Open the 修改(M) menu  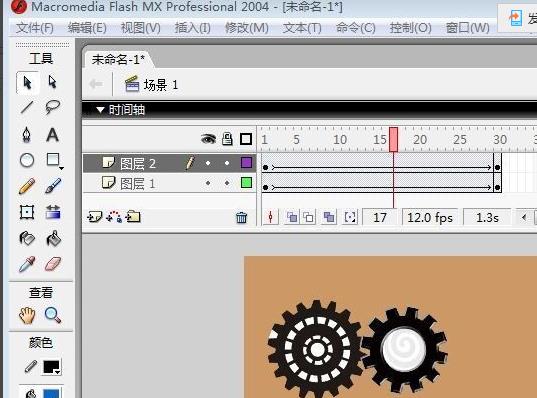[x=247, y=28]
